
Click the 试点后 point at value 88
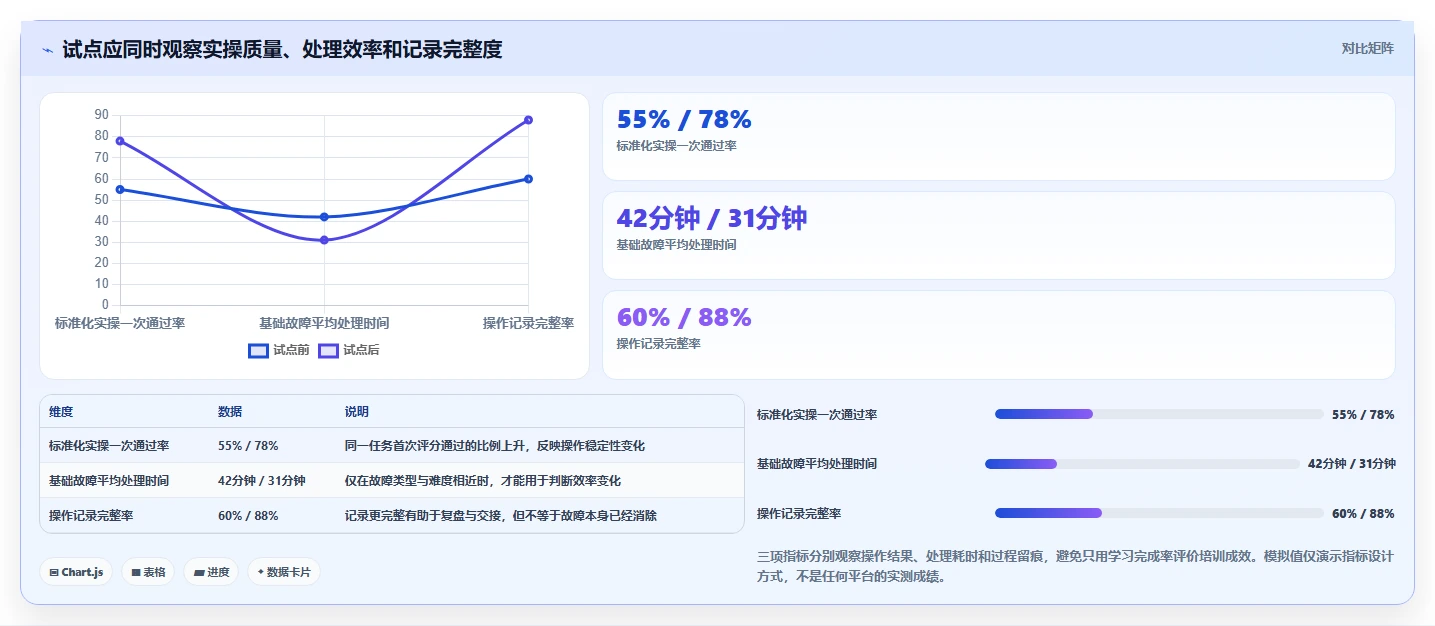(x=528, y=120)
